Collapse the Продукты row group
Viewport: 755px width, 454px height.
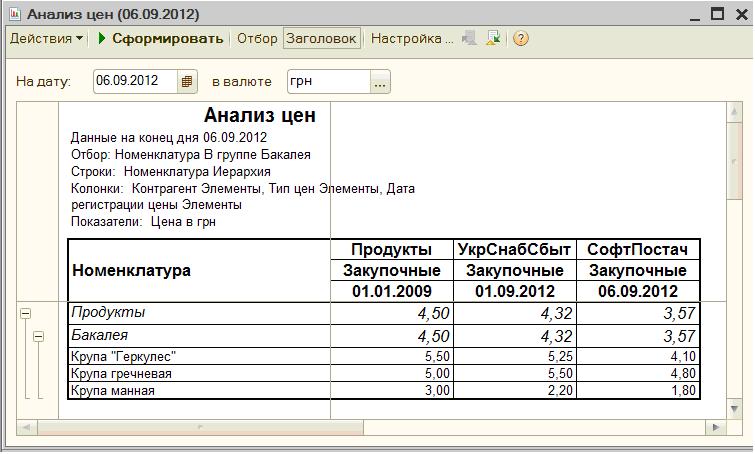point(25,313)
